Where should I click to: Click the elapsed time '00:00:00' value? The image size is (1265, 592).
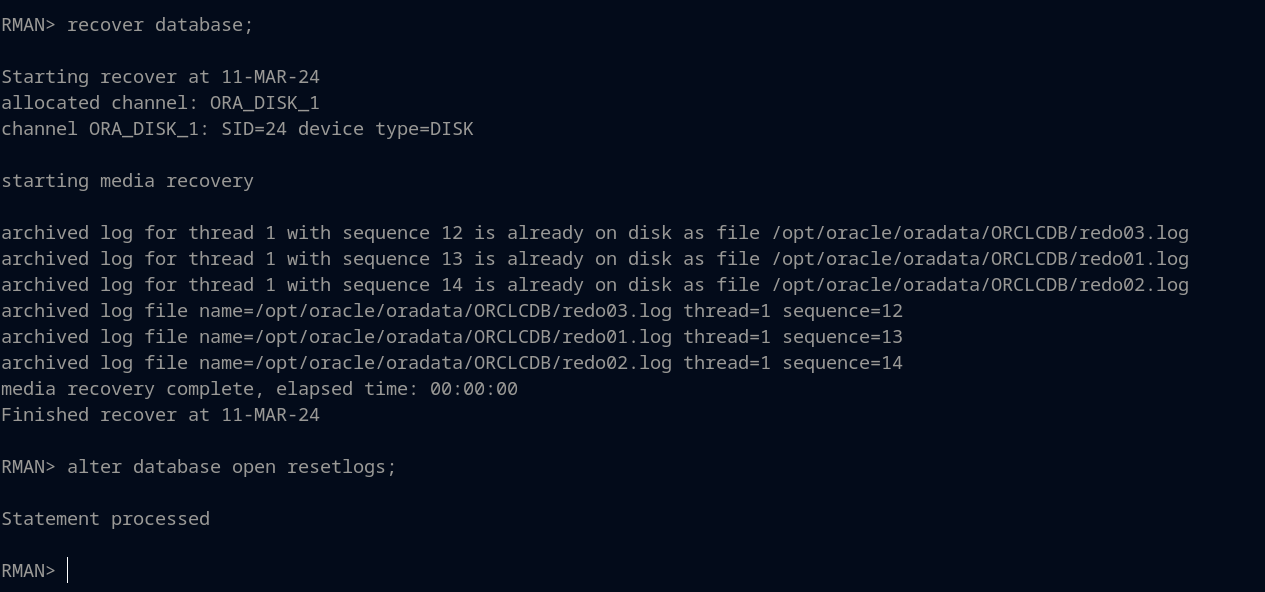click(474, 389)
